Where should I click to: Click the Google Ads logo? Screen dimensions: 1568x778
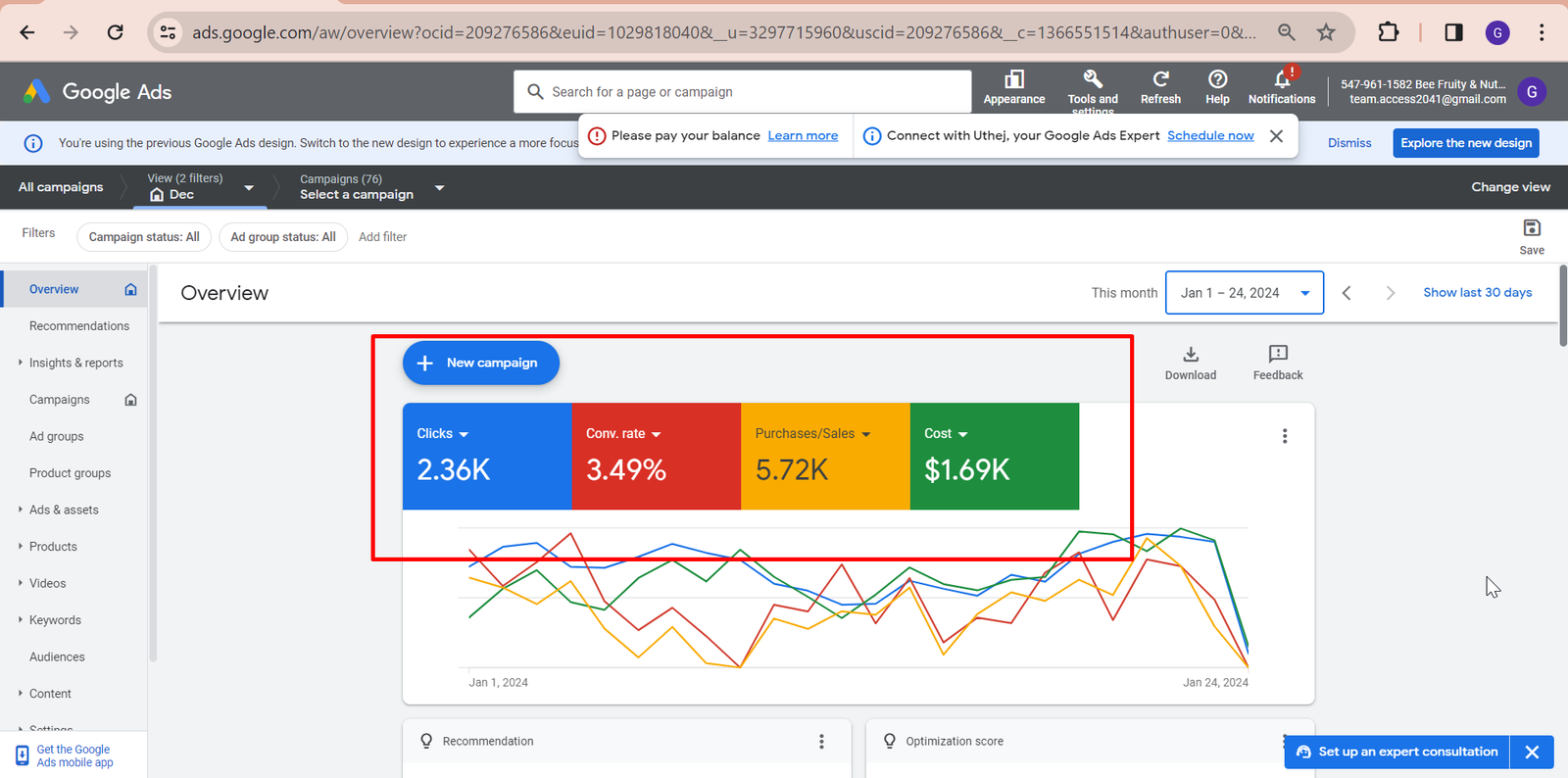[x=97, y=91]
